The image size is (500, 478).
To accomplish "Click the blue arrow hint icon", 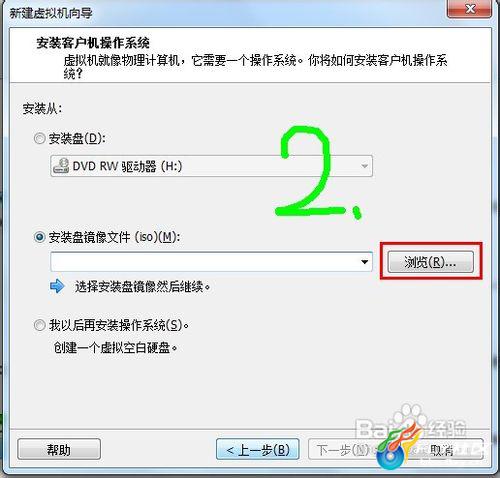I will [x=57, y=286].
